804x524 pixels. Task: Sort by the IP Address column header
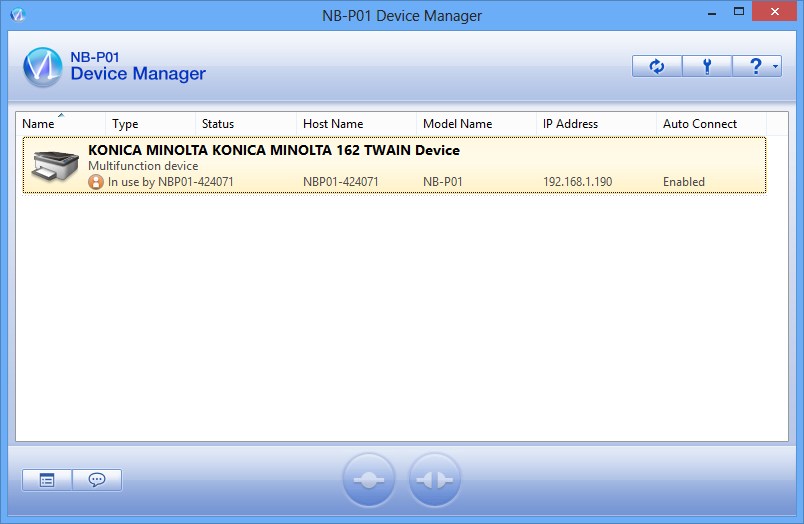tap(596, 124)
